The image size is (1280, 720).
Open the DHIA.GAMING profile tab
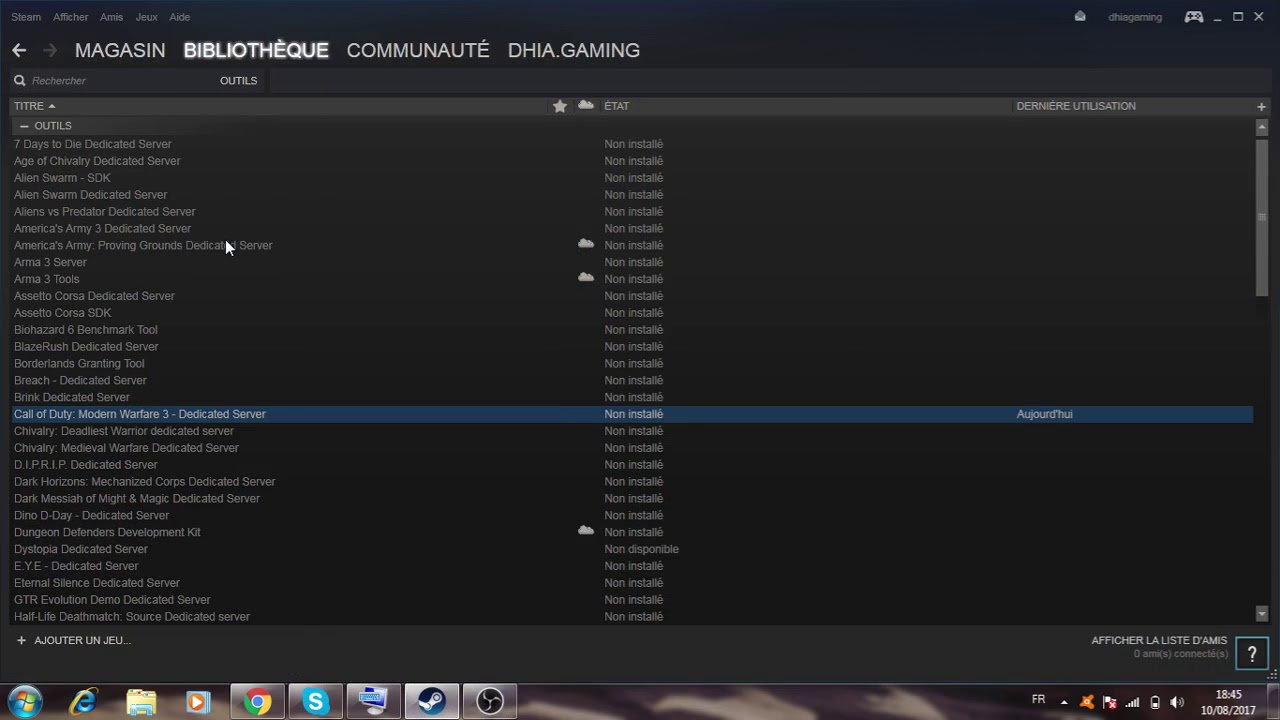(x=574, y=50)
